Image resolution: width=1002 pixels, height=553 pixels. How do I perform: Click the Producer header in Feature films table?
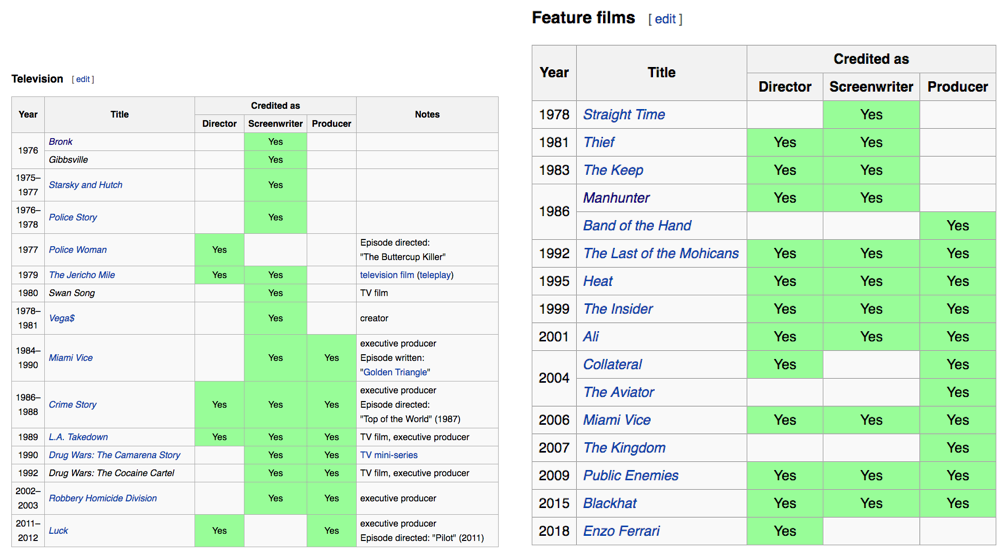pyautogui.click(x=957, y=87)
